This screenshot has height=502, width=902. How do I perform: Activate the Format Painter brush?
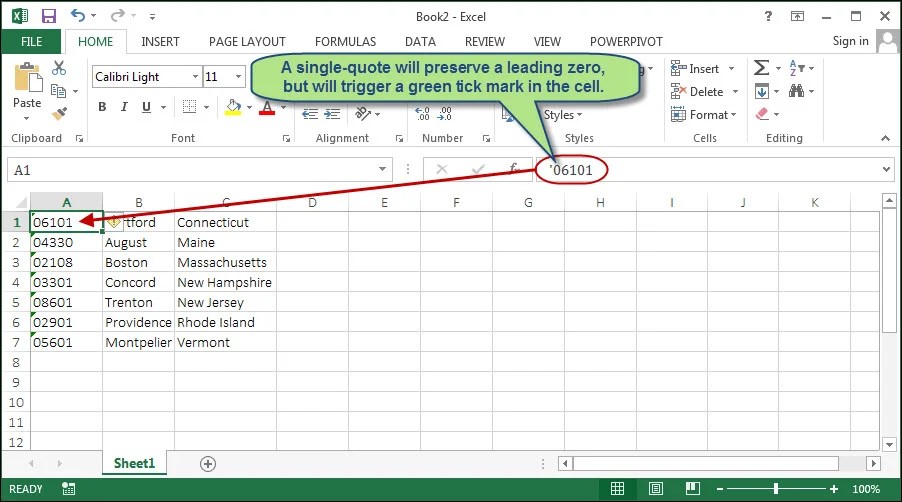coord(59,113)
